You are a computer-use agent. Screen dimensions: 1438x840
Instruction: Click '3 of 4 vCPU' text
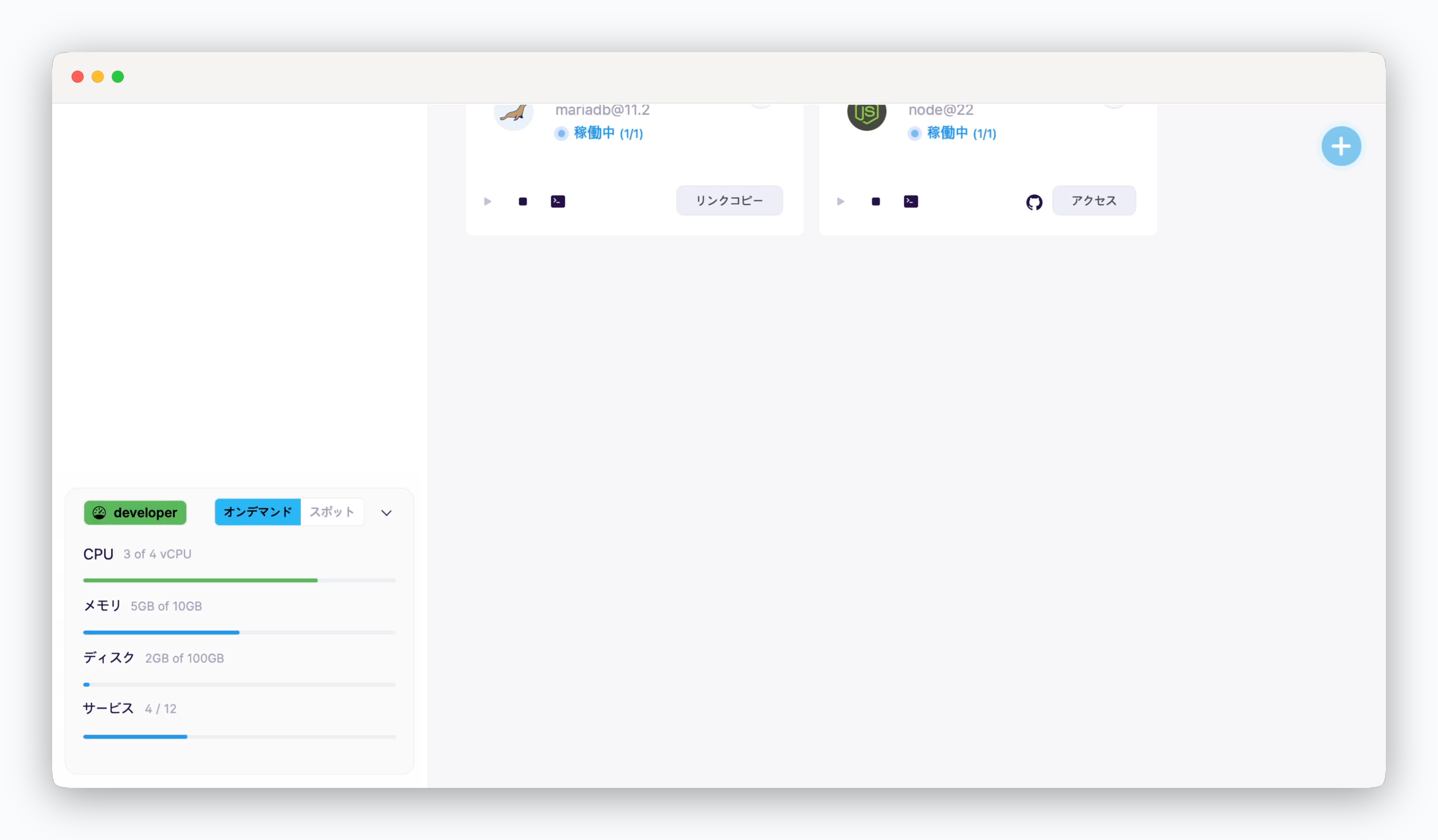[x=158, y=554]
